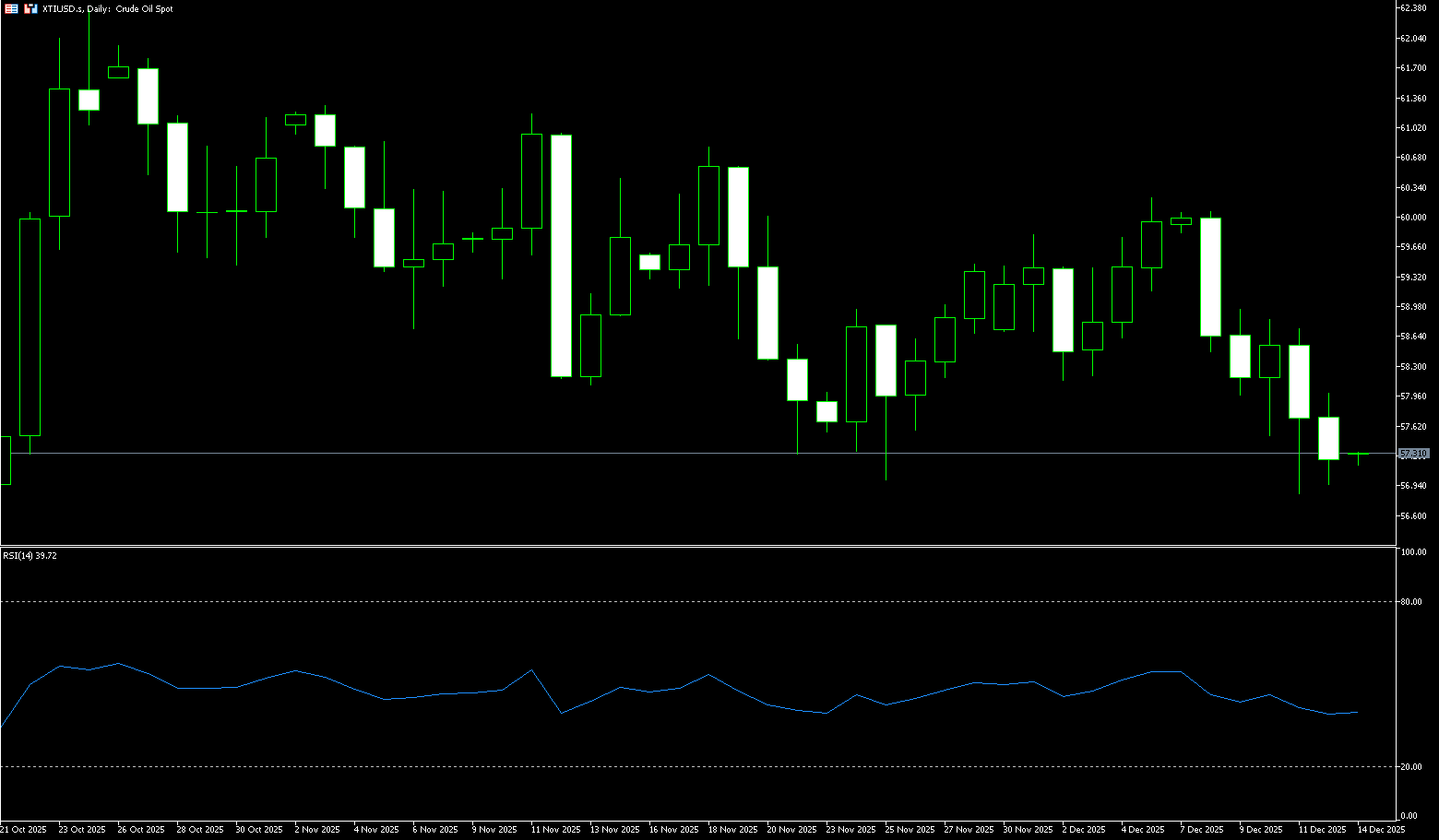The height and width of the screenshot is (840, 1439).
Task: Click the 14 Dec 2025 date label
Action: pyautogui.click(x=1381, y=830)
